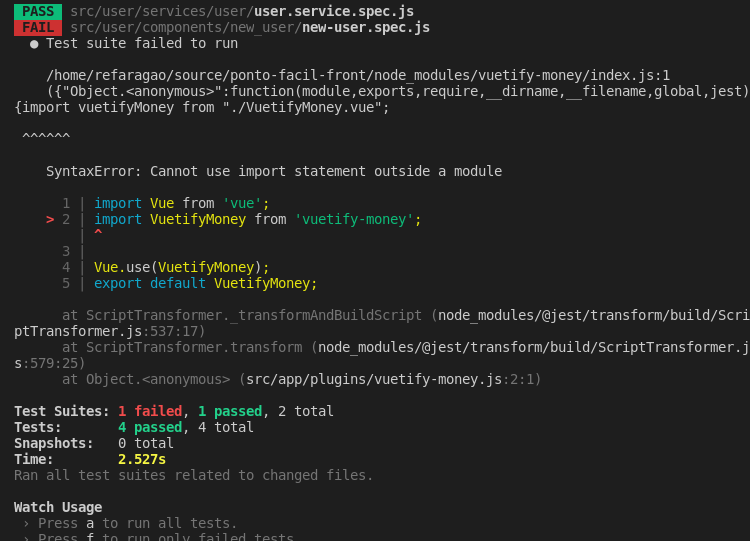Screen dimensions: 750x541
Task: Click the caret marks under the vuetifyMoney import
Action: pyautogui.click(x=46, y=136)
